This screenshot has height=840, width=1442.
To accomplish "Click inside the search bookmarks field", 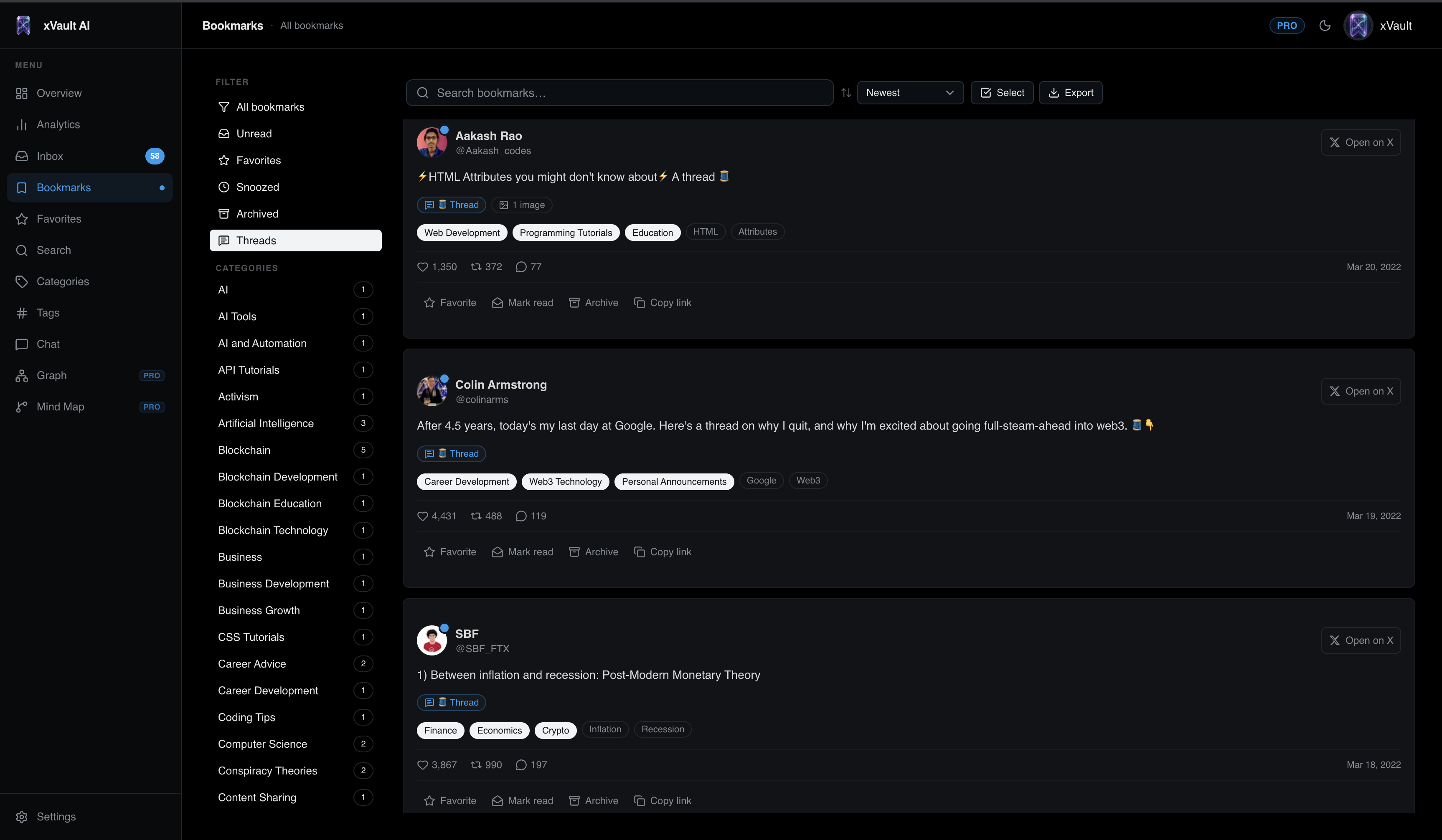I will point(619,92).
